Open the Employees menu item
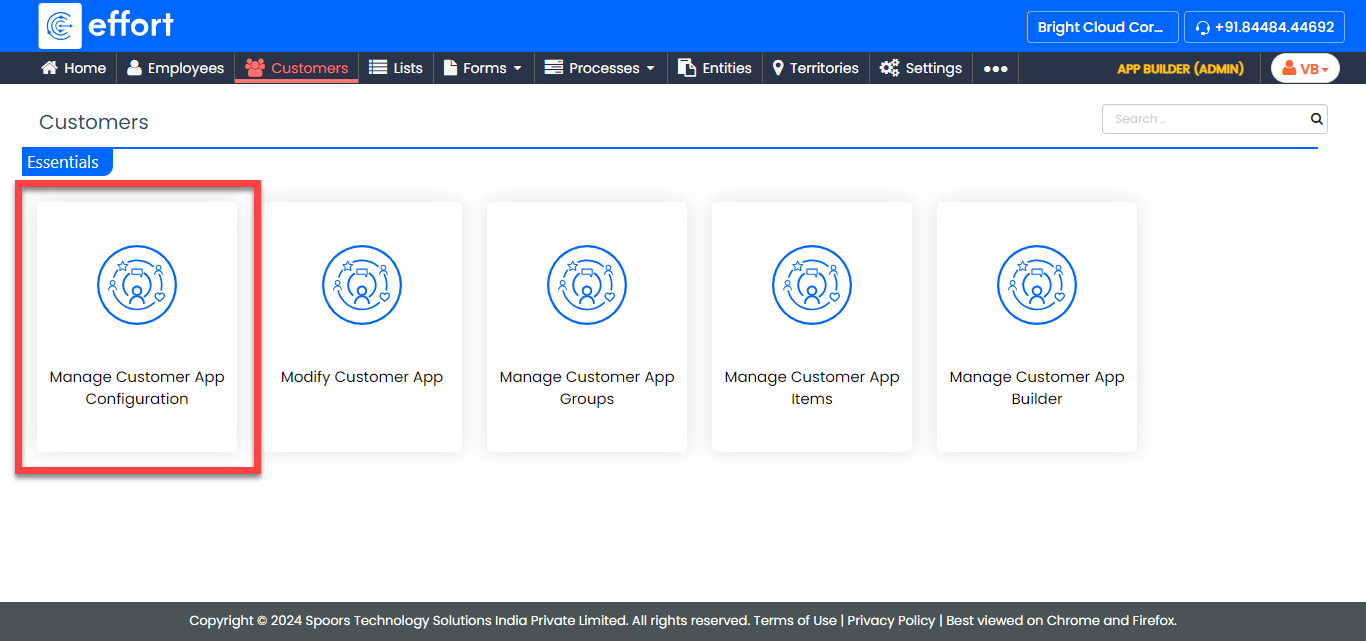Screen dimensions: 1366x641 175,68
